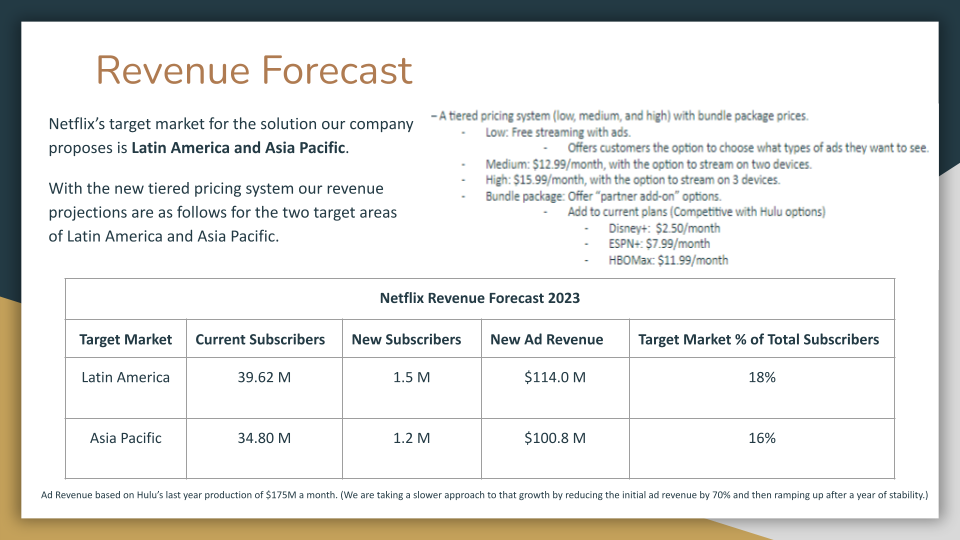The width and height of the screenshot is (960, 540).
Task: Click the "HBOMax: $11.99/month" bullet line
Action: point(654,260)
